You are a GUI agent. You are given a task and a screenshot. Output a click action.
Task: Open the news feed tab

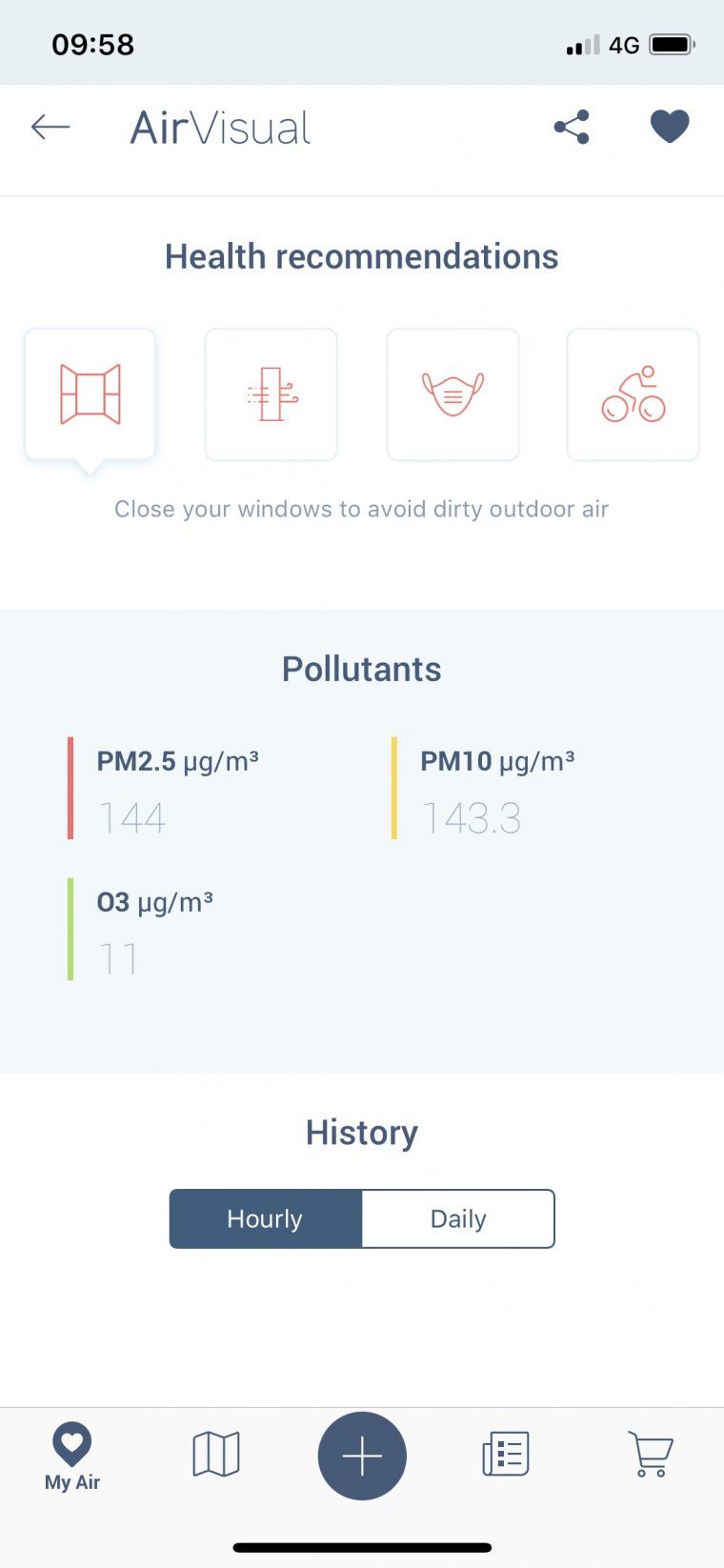pos(505,1455)
